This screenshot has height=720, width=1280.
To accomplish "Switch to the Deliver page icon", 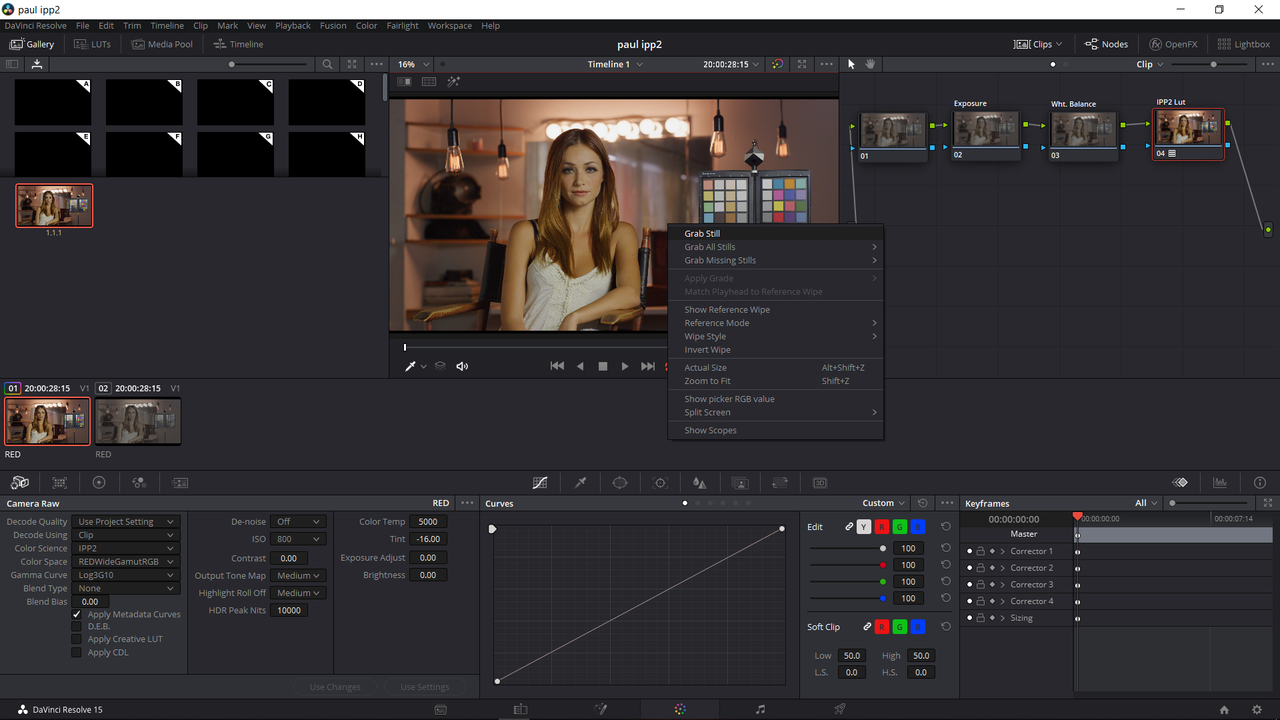I will [840, 709].
